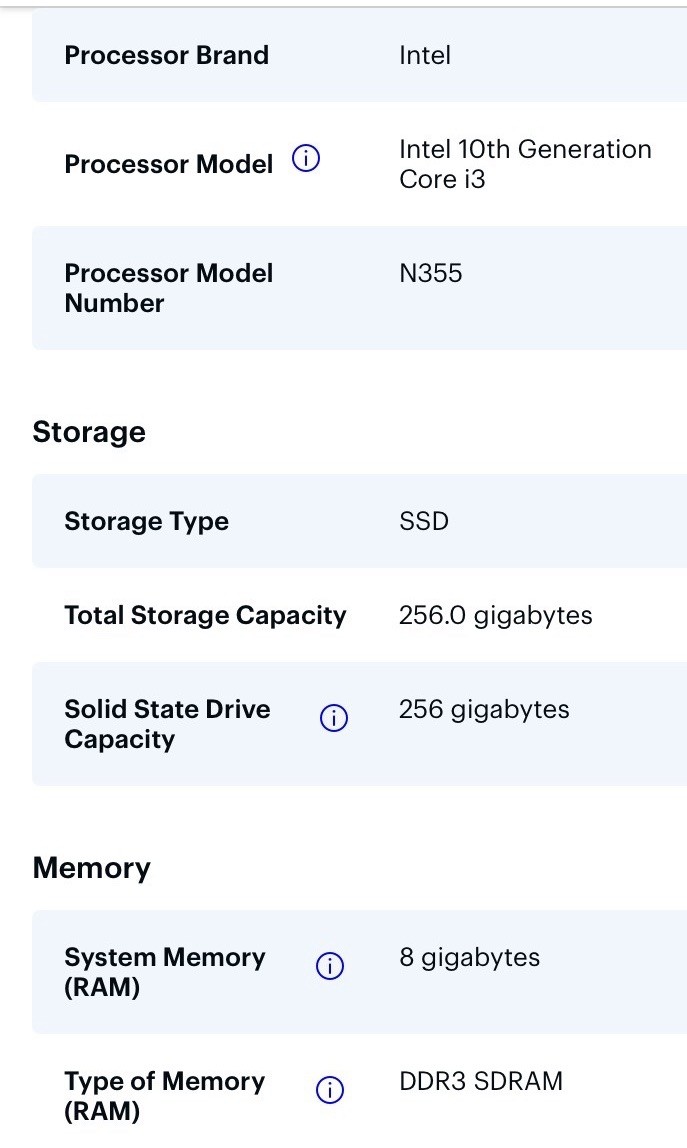Click the Solid State Drive Capacity label
The height and width of the screenshot is (1148, 687).
coord(167,724)
